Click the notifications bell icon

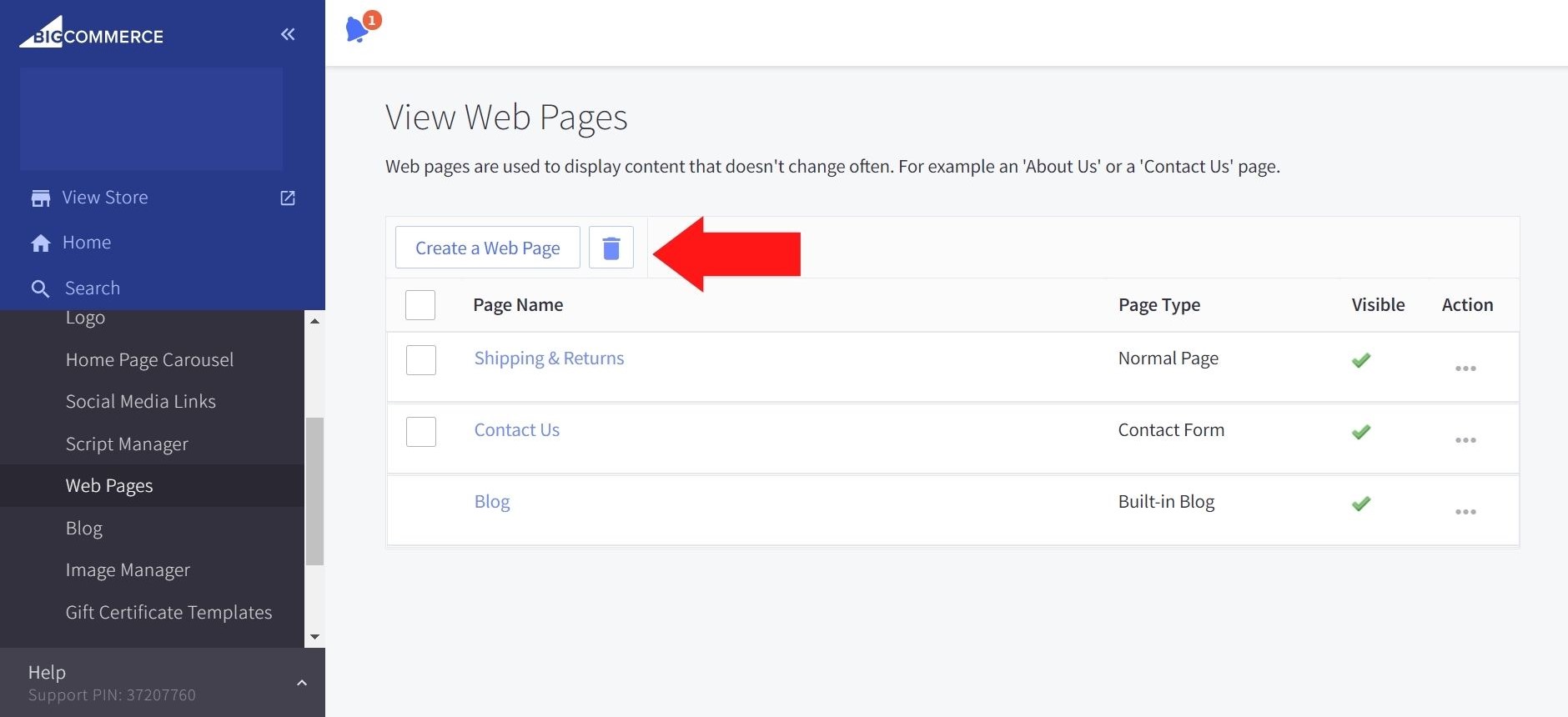(x=357, y=29)
